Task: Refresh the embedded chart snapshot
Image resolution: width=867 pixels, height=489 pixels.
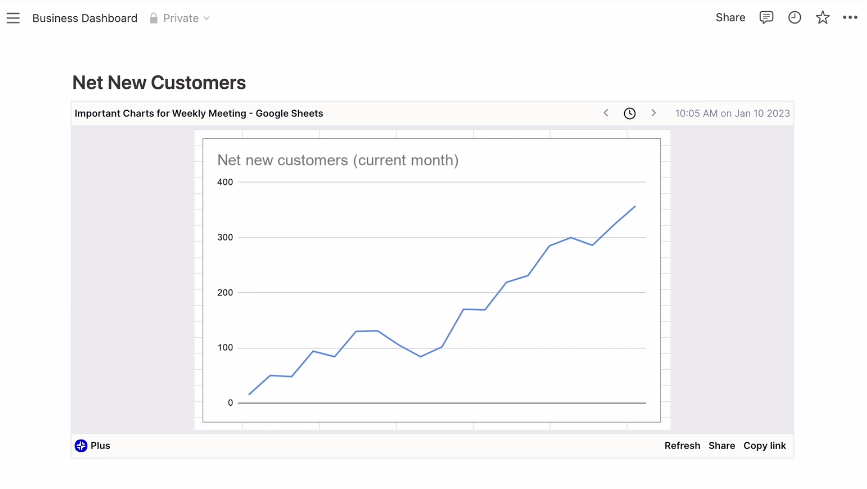Action: click(682, 446)
